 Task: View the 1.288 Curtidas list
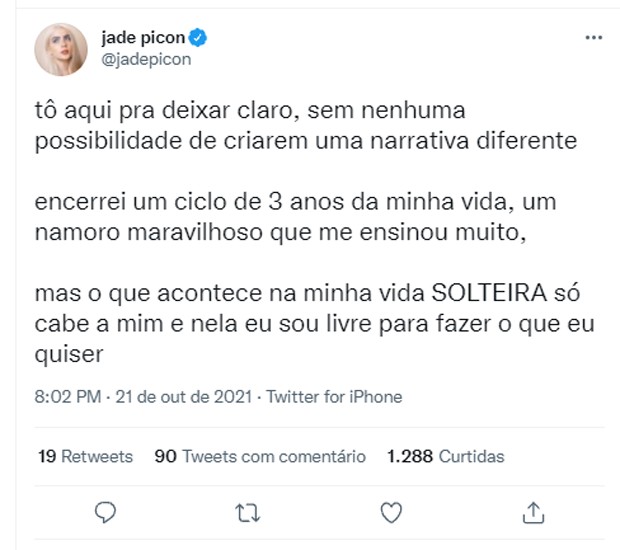click(445, 456)
